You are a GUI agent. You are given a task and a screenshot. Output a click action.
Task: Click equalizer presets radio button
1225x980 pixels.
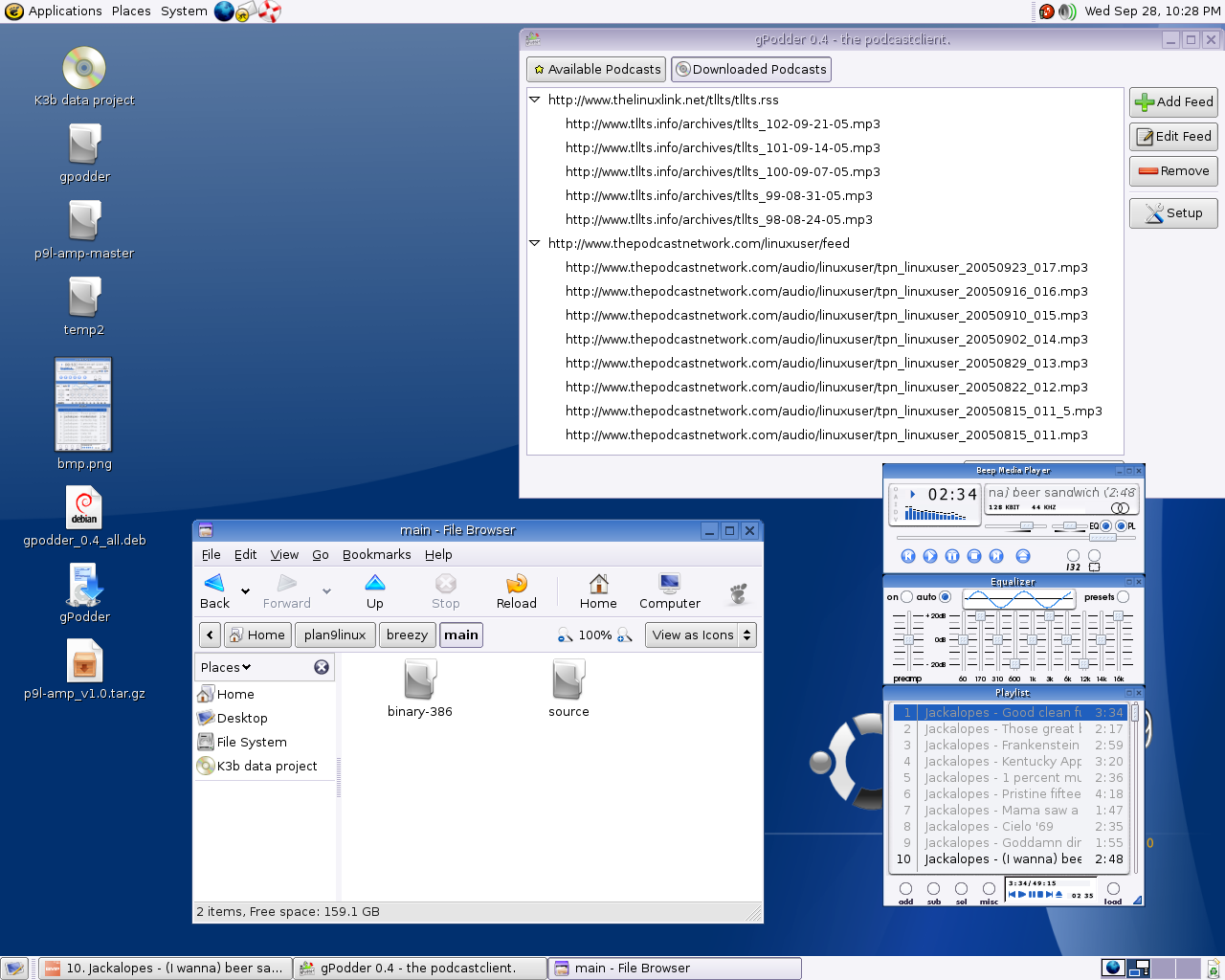(1123, 596)
